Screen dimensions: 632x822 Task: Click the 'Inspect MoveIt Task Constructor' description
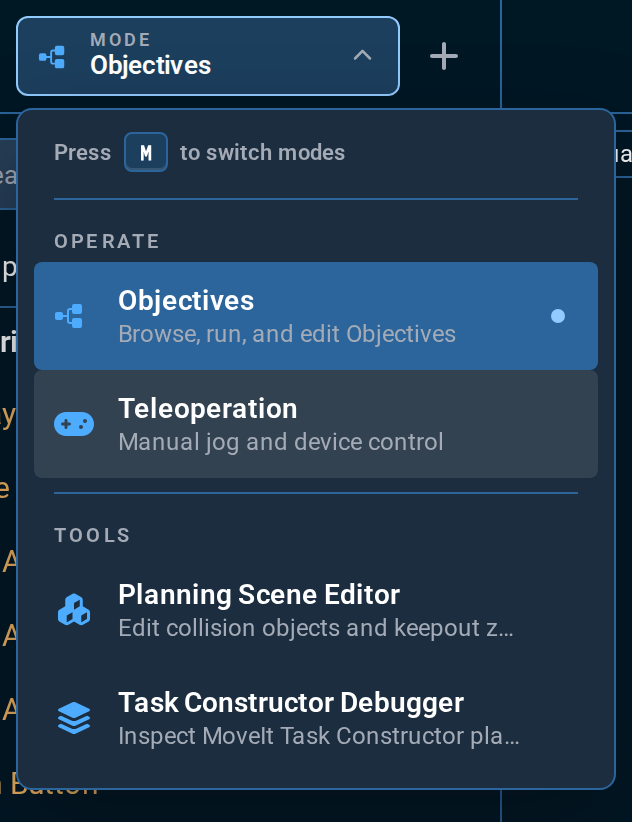click(x=319, y=736)
